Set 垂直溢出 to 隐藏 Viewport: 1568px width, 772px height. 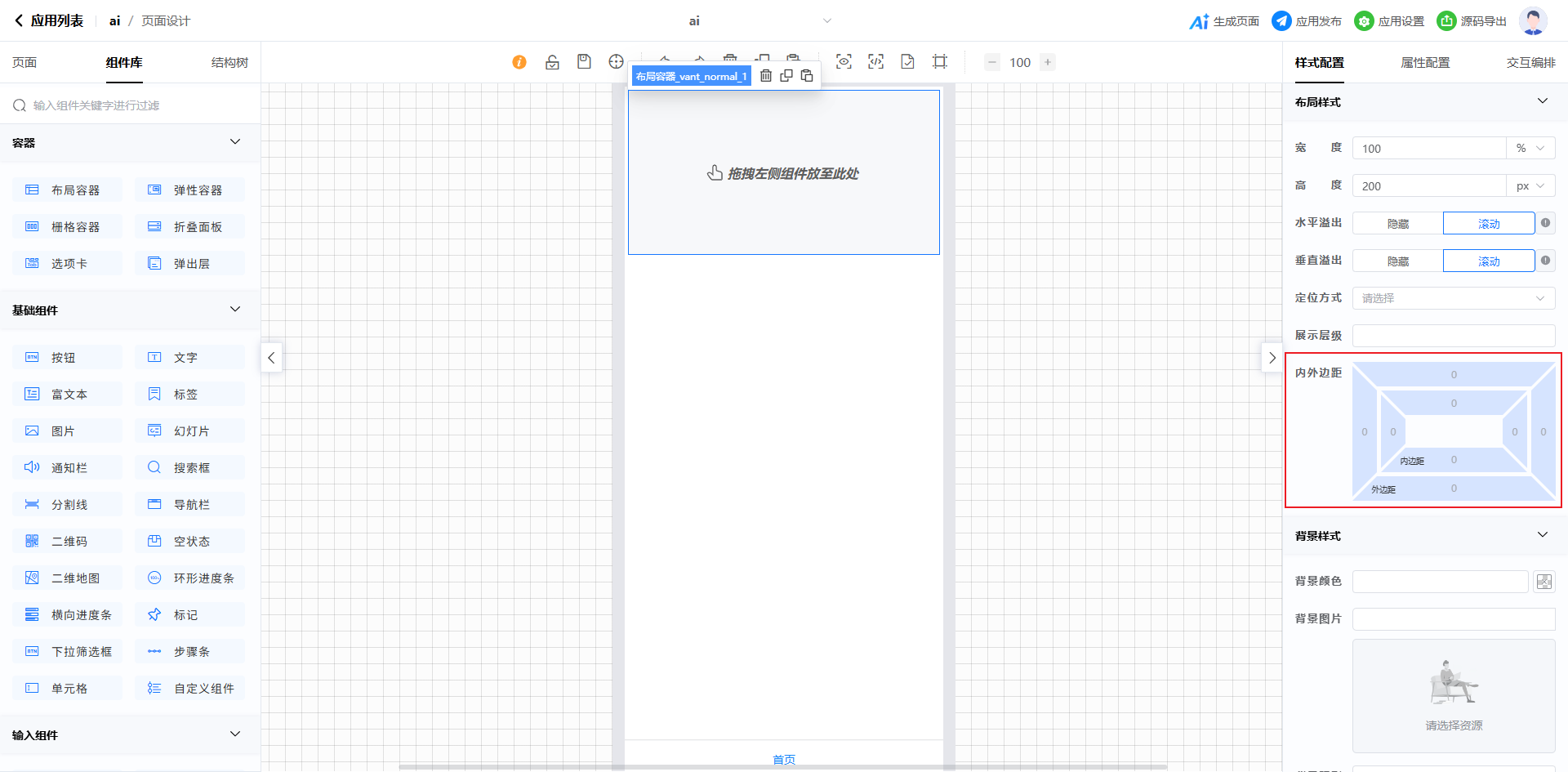[1397, 261]
